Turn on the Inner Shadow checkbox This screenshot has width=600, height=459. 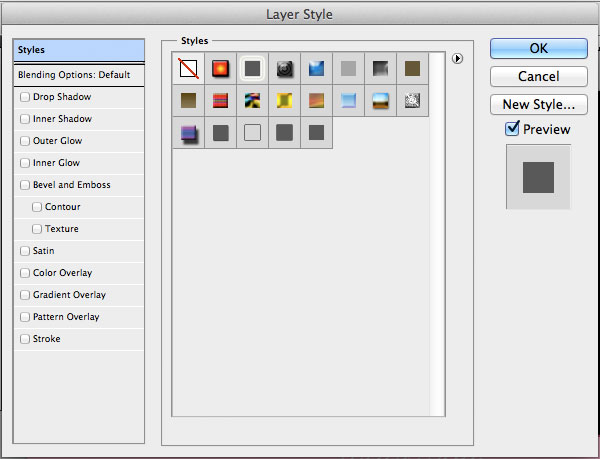point(25,119)
